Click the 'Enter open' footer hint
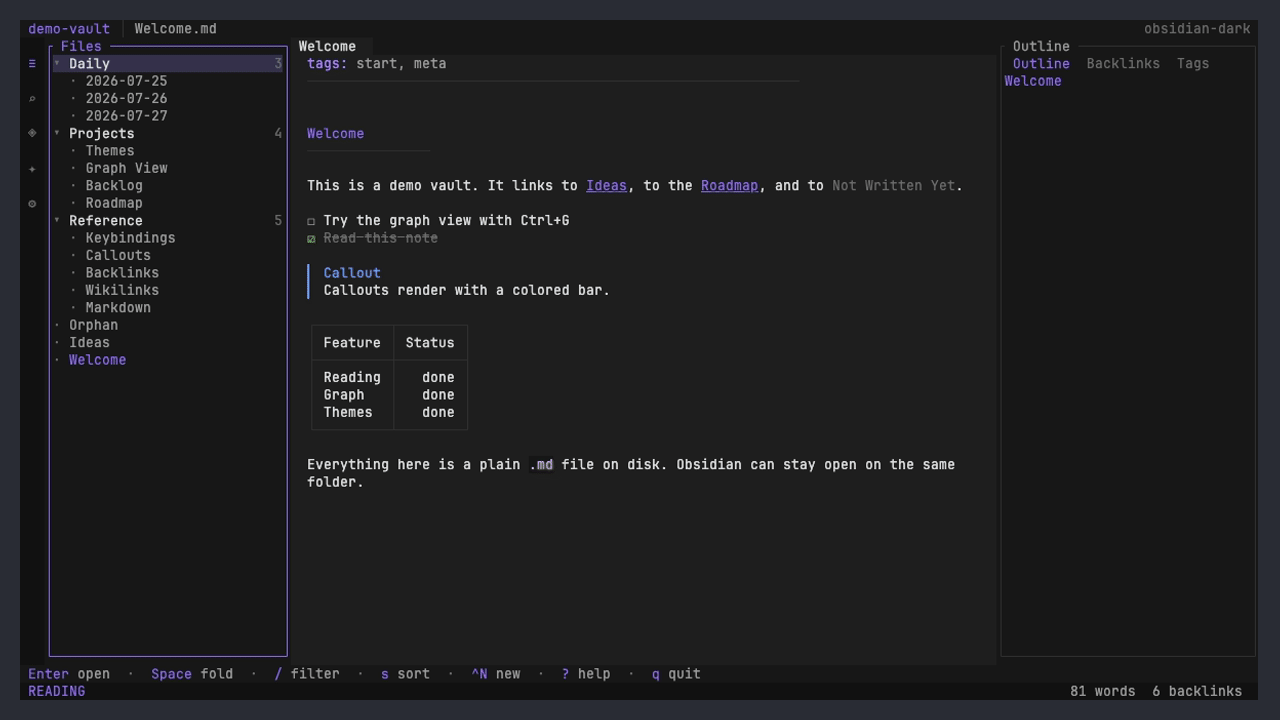The width and height of the screenshot is (1280, 720). 69,674
